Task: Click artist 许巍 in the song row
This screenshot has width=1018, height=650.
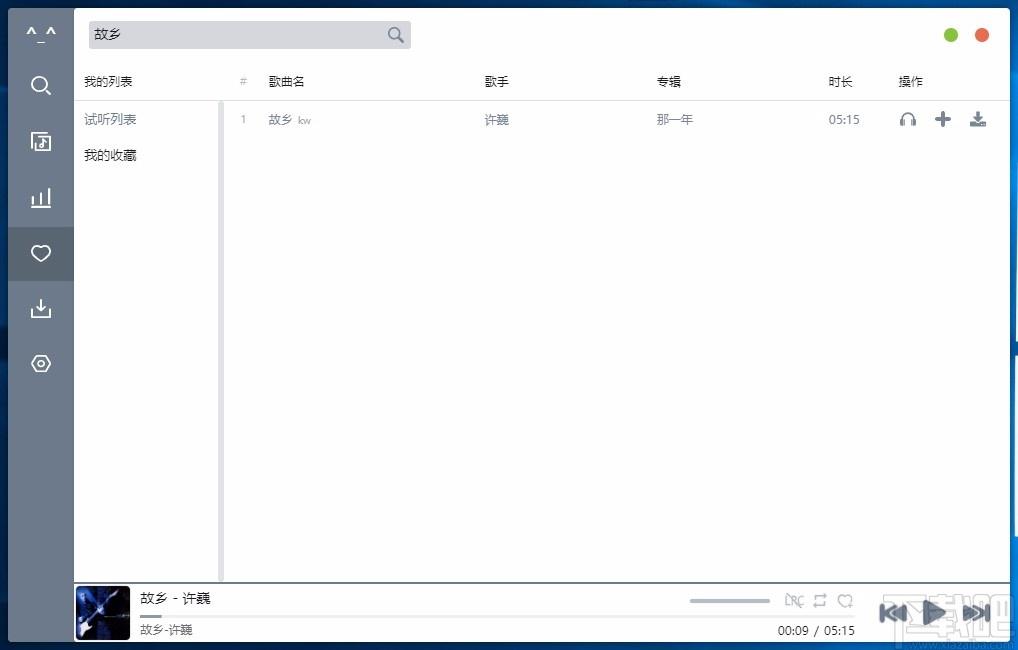Action: [x=497, y=119]
